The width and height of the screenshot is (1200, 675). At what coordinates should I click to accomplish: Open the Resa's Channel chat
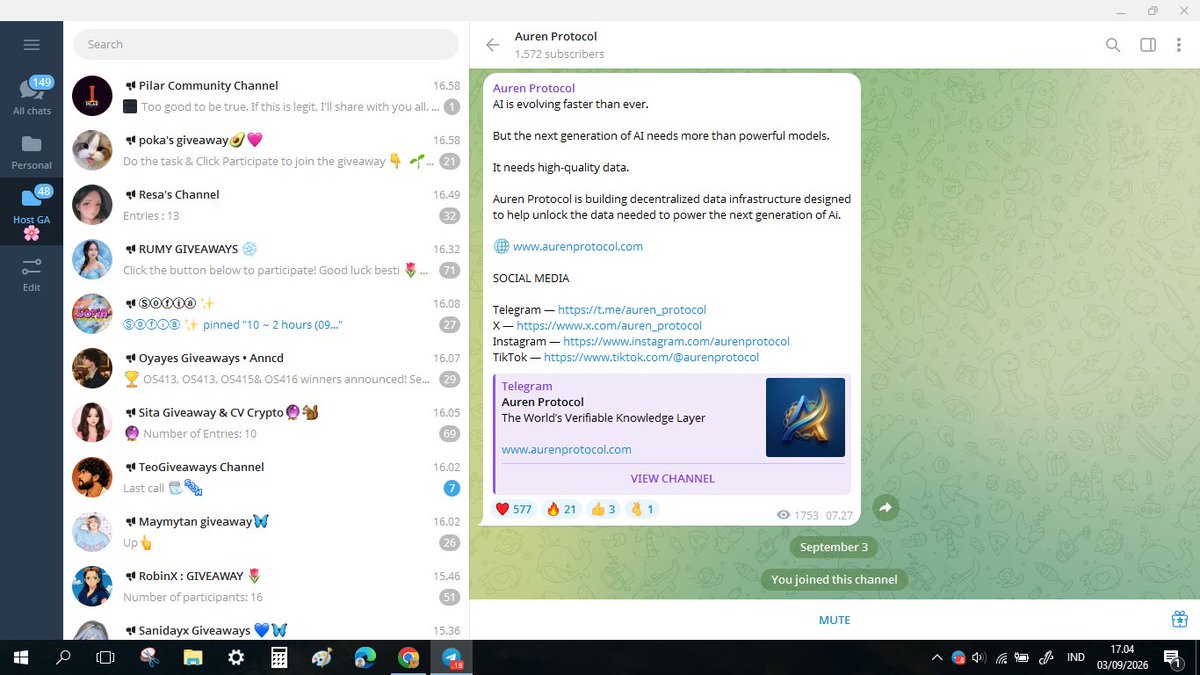266,204
